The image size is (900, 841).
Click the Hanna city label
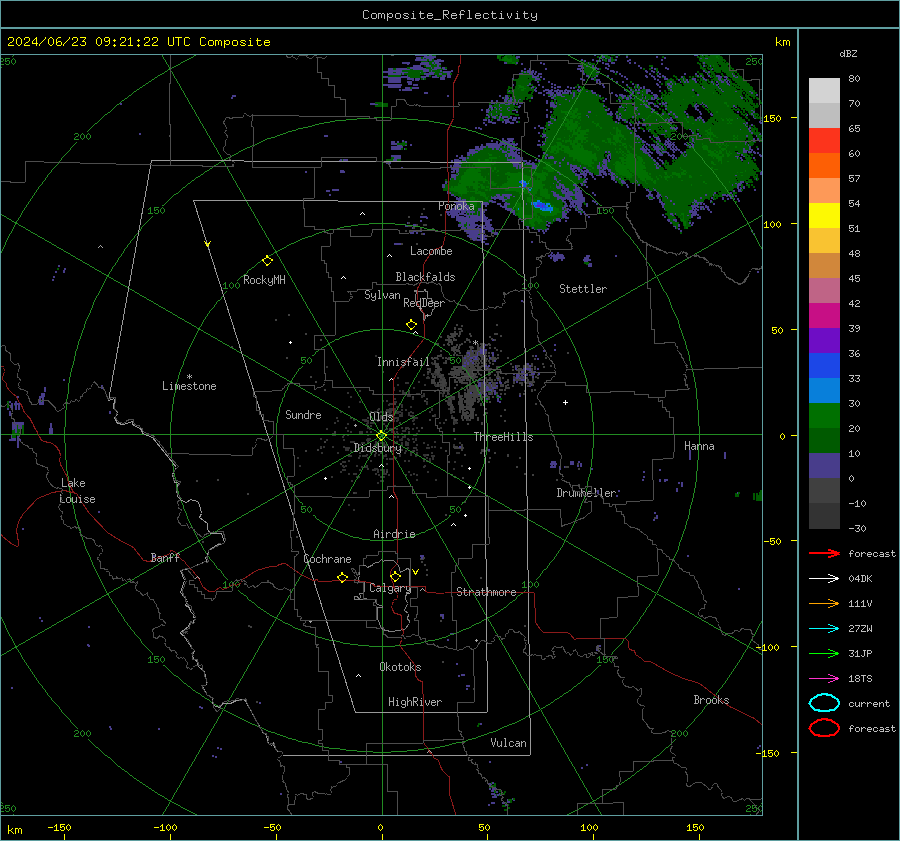click(699, 446)
